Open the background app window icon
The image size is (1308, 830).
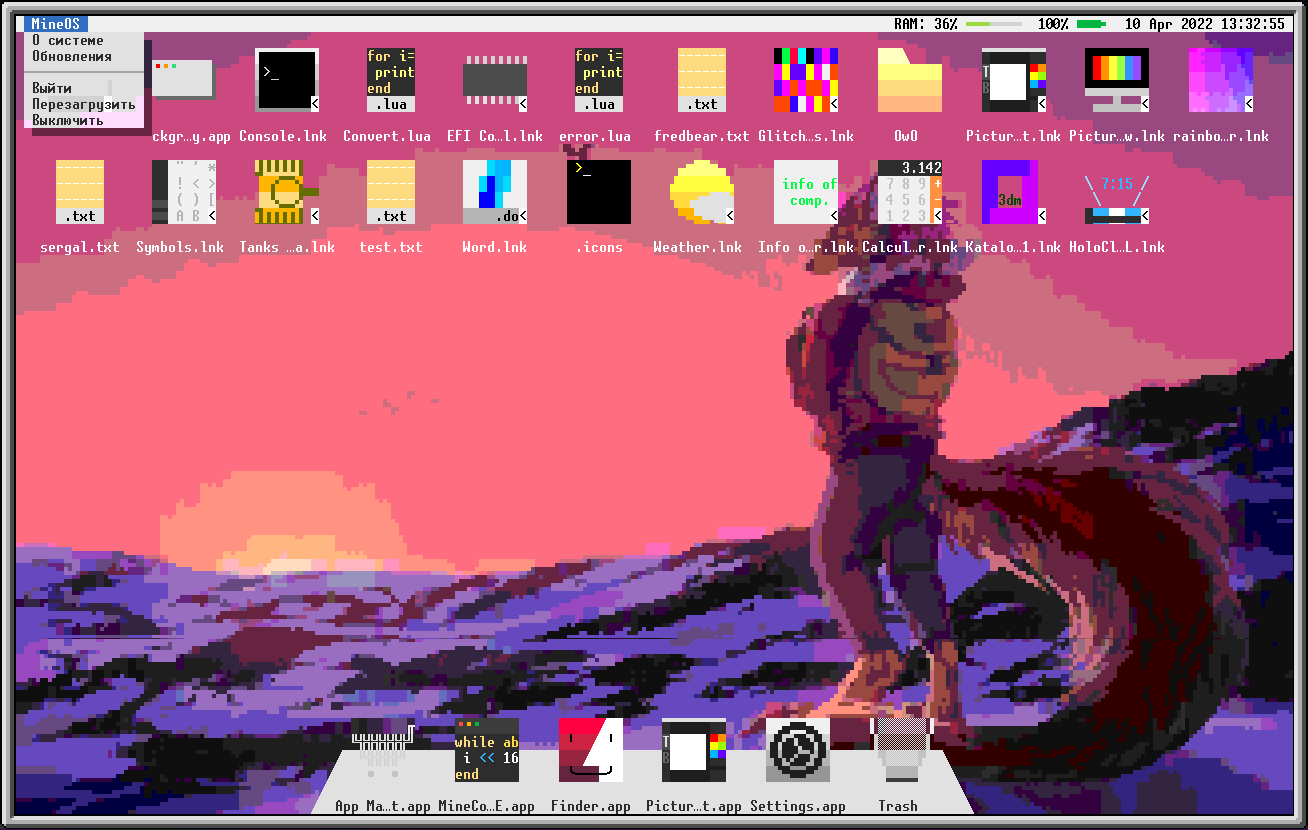point(183,80)
